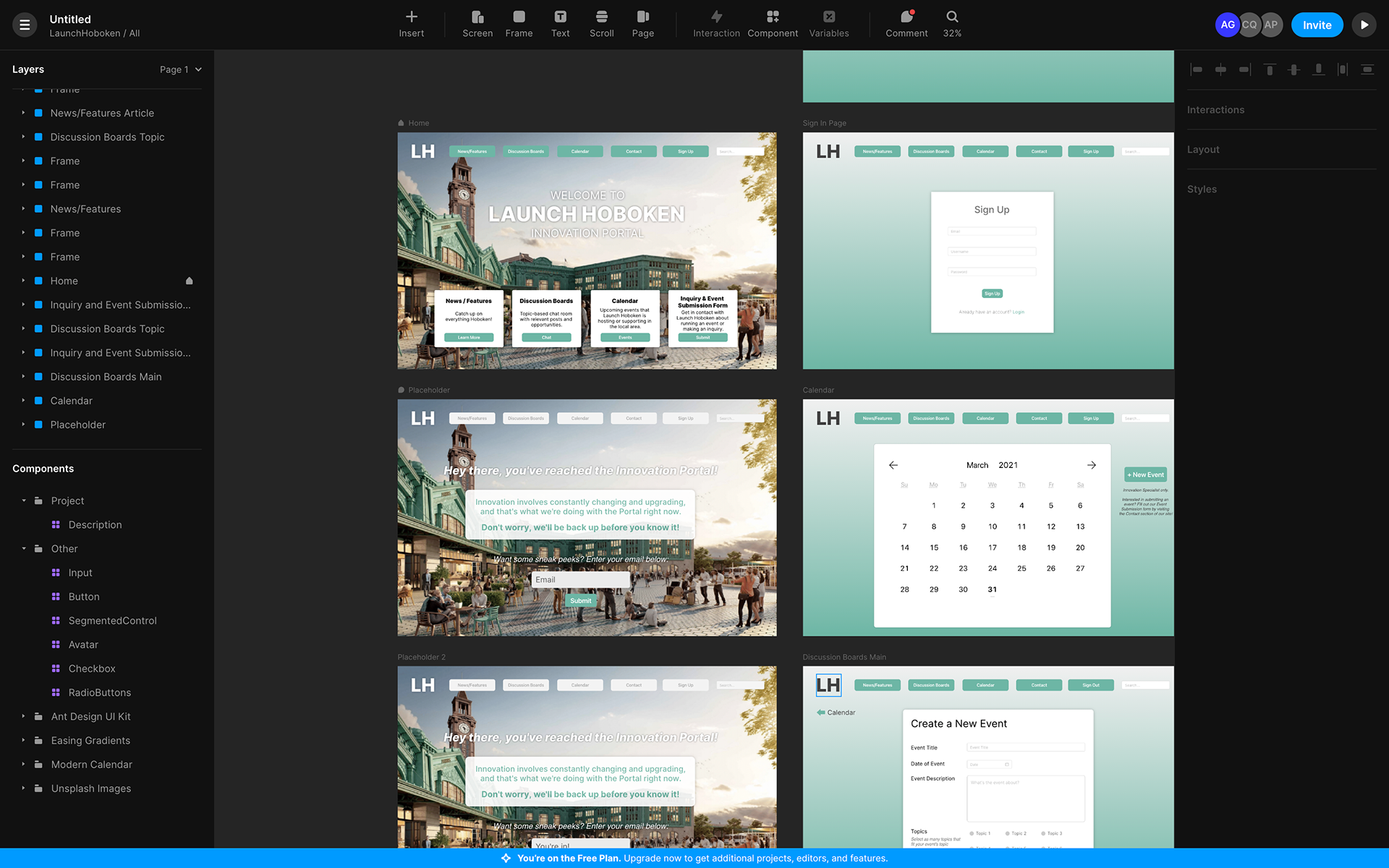The height and width of the screenshot is (868, 1389).
Task: Click the home icon on Home layer
Action: click(190, 281)
